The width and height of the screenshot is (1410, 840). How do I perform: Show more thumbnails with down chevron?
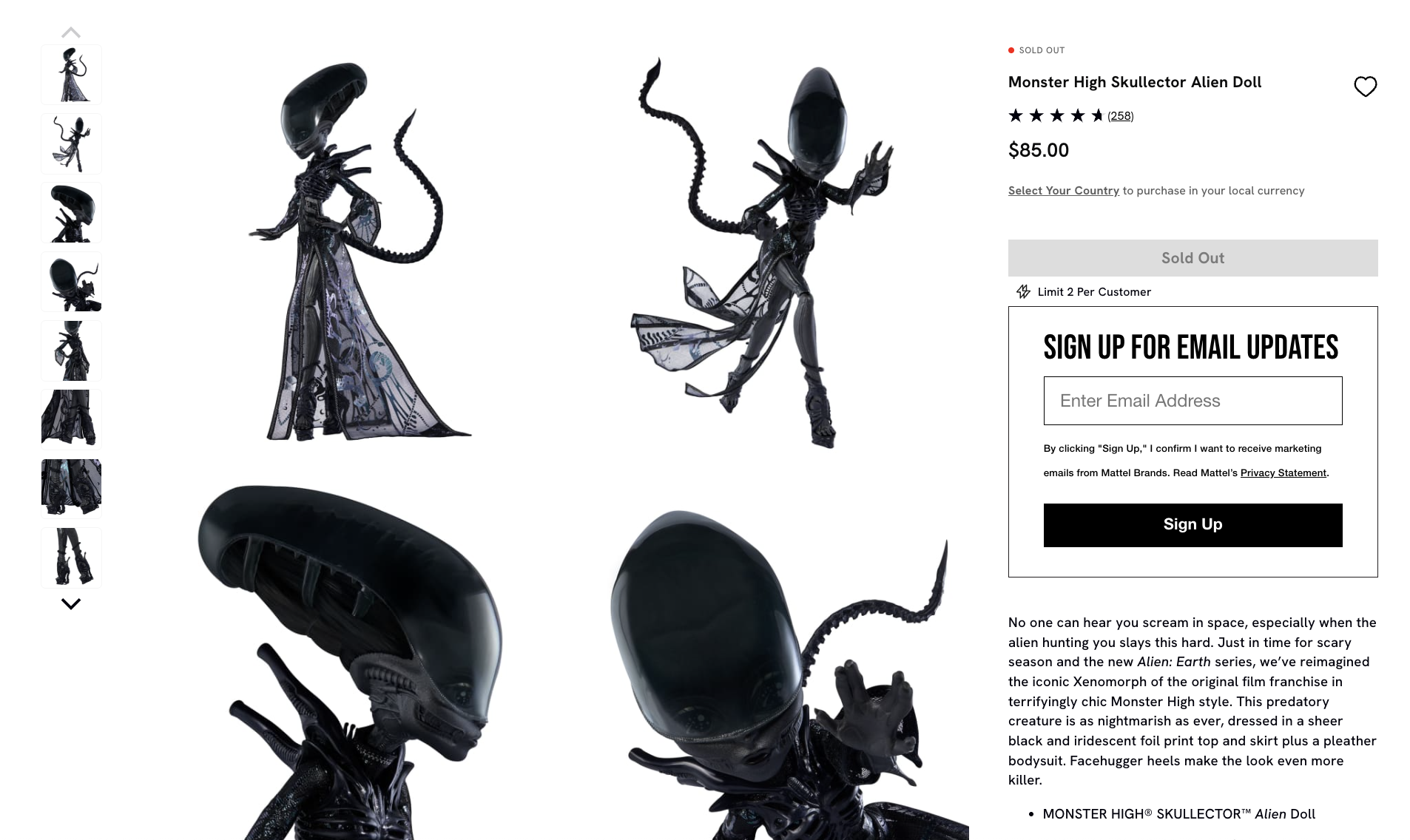point(71,604)
